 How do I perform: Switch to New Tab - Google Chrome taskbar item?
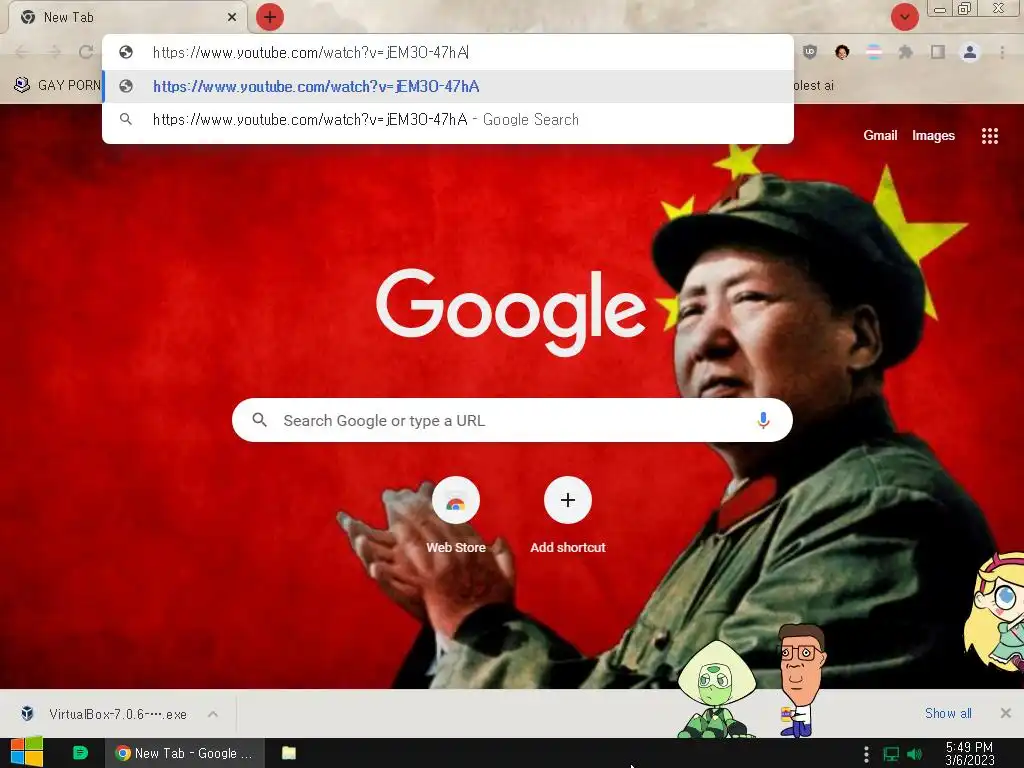tap(185, 753)
